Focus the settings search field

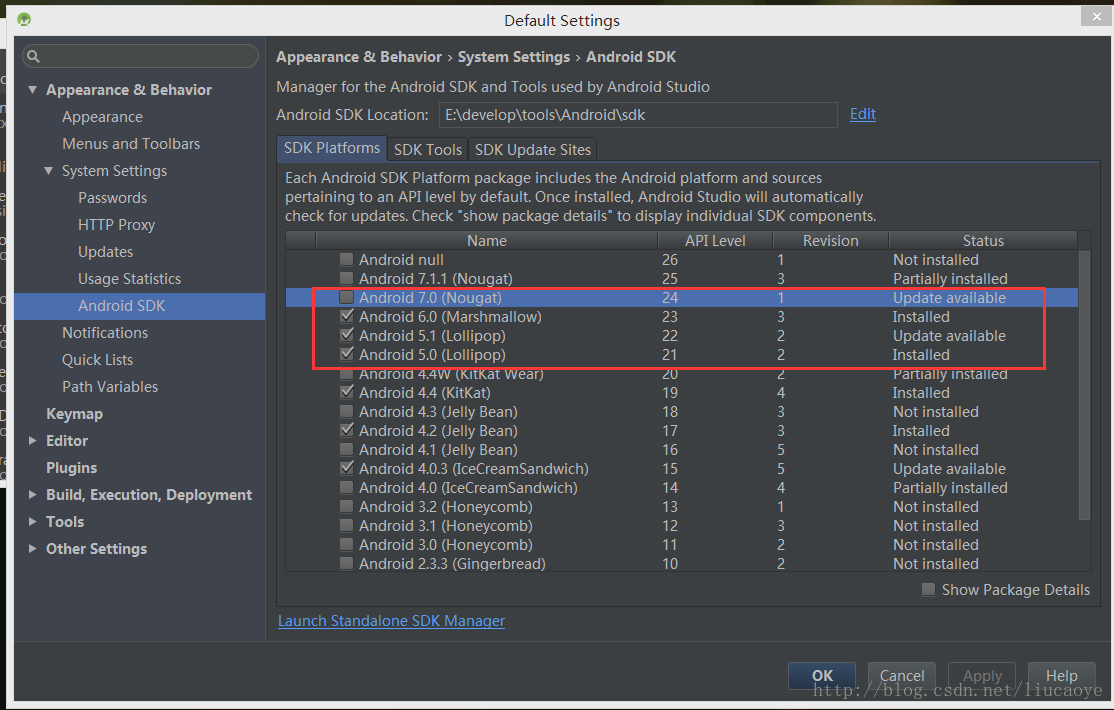tap(140, 55)
